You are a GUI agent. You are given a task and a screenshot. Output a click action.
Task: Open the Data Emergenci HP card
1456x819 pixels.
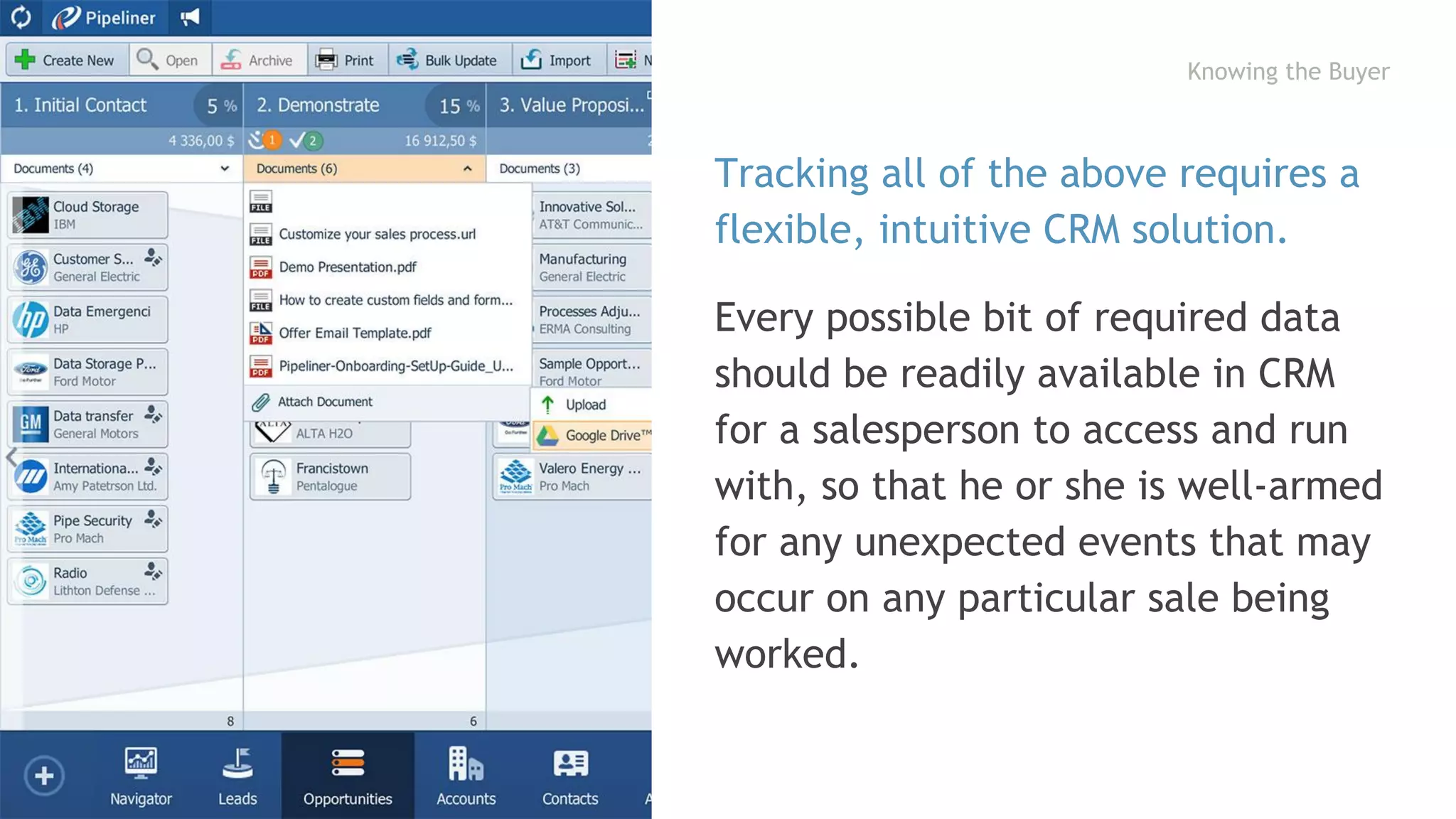(88, 319)
